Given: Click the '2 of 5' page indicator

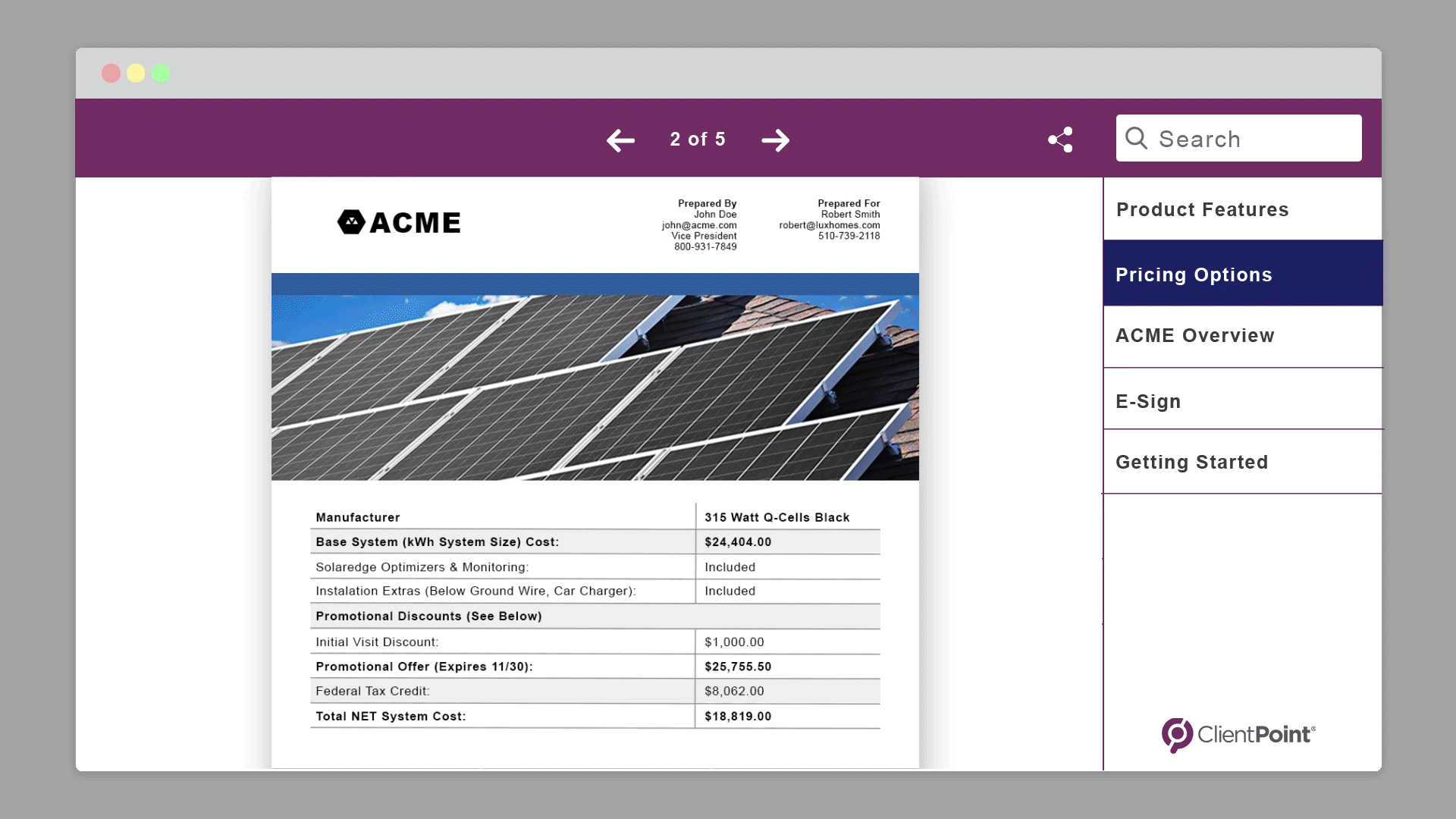Looking at the screenshot, I should (698, 140).
